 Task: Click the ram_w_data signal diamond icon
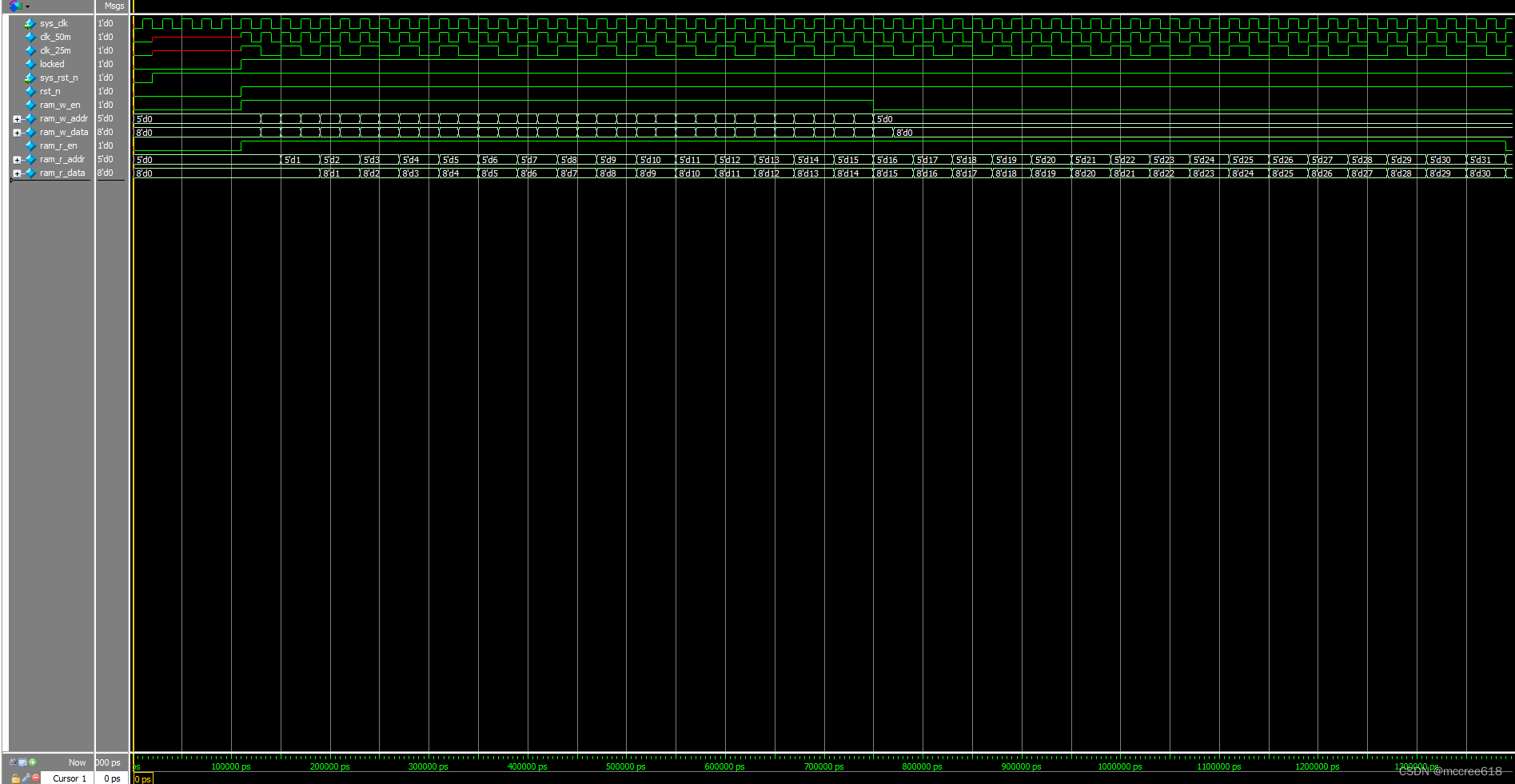coord(30,132)
